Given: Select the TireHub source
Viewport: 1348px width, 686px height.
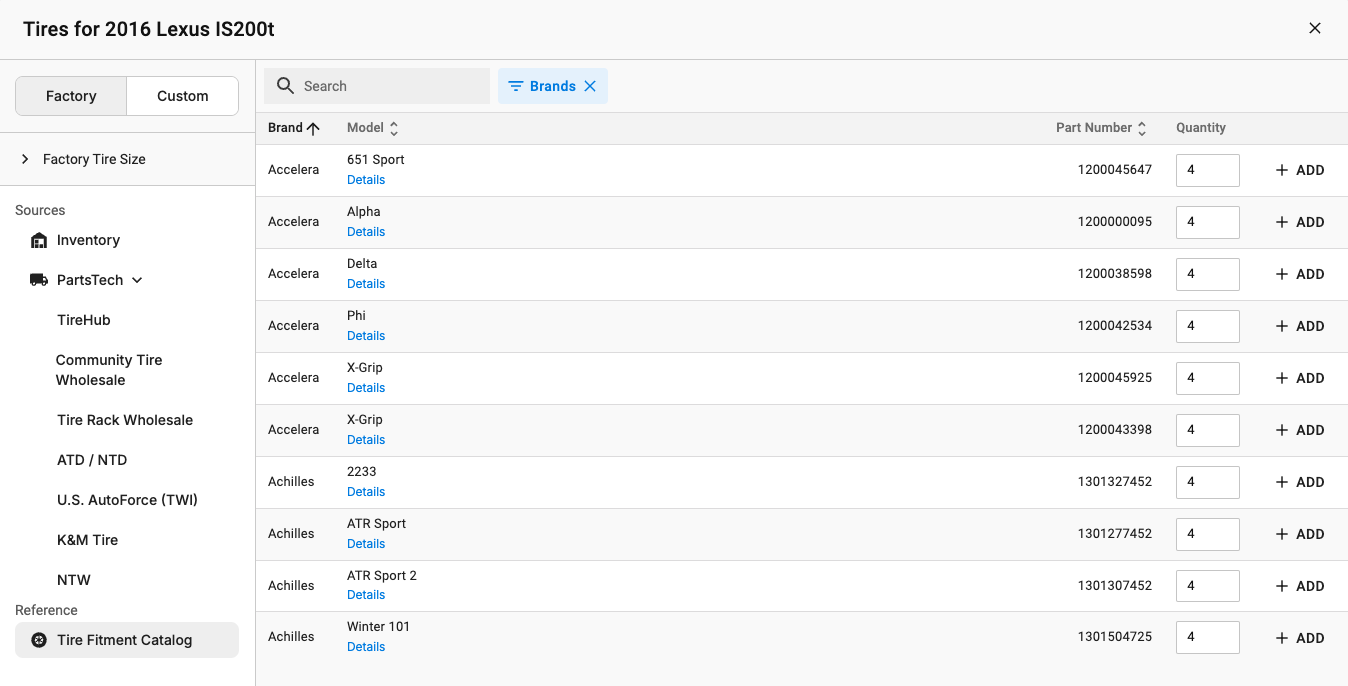Looking at the screenshot, I should point(84,320).
